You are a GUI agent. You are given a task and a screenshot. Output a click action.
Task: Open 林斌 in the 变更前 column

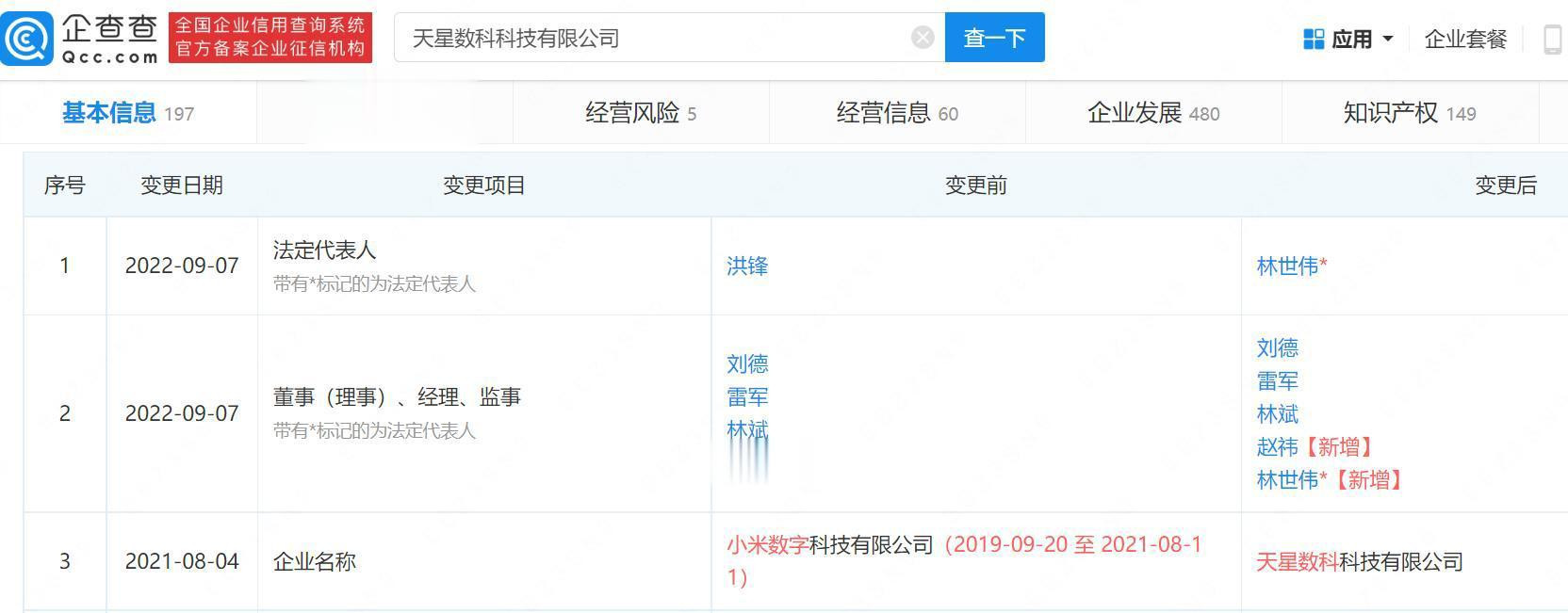(x=747, y=430)
